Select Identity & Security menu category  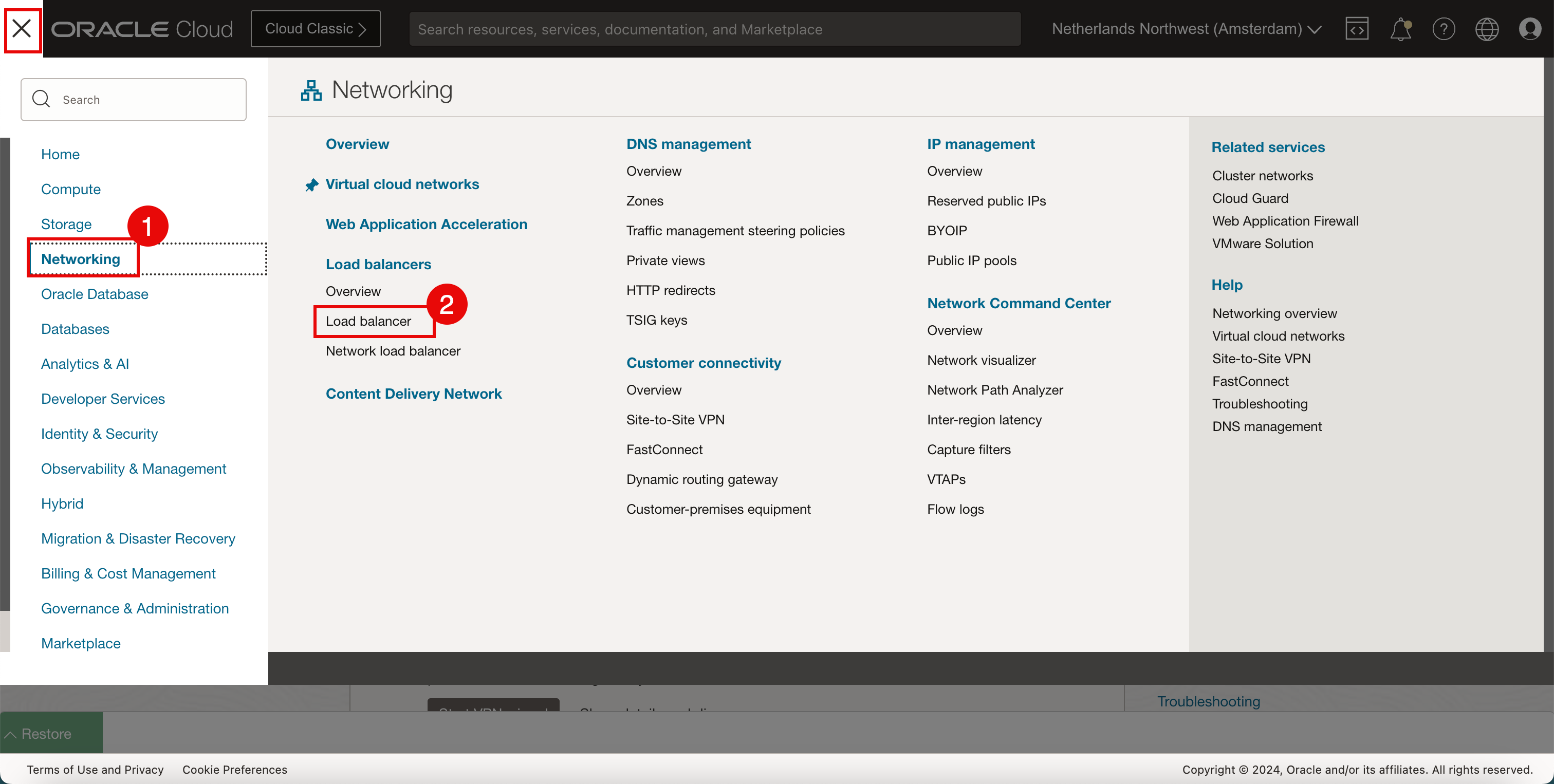(100, 434)
